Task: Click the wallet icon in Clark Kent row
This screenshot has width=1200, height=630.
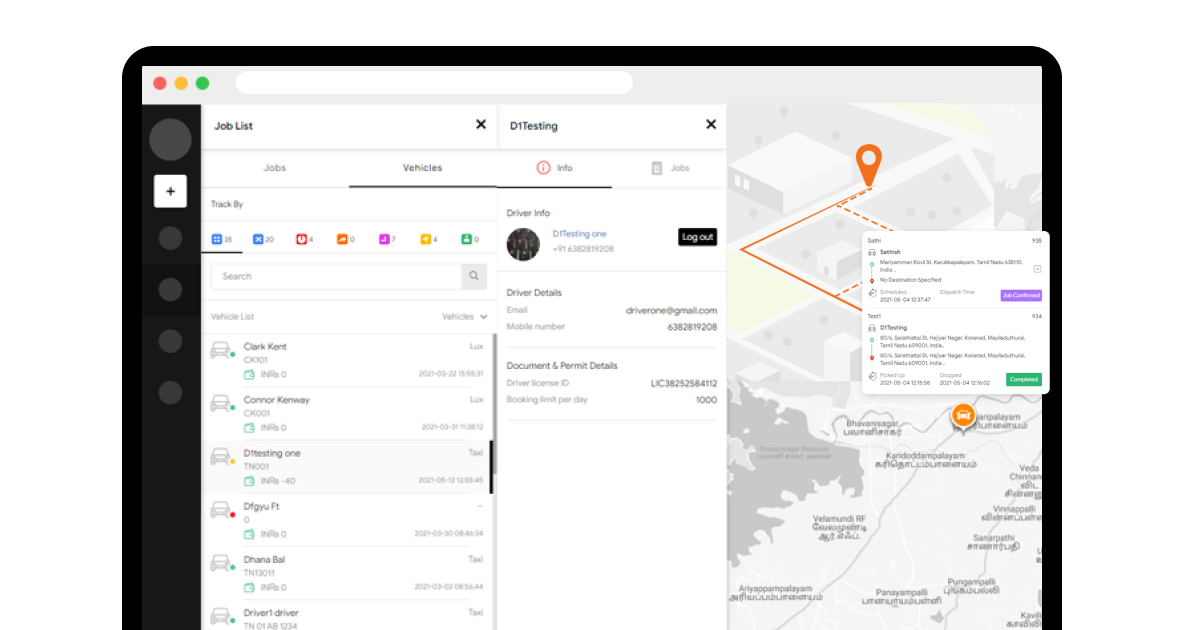Action: pyautogui.click(x=249, y=374)
